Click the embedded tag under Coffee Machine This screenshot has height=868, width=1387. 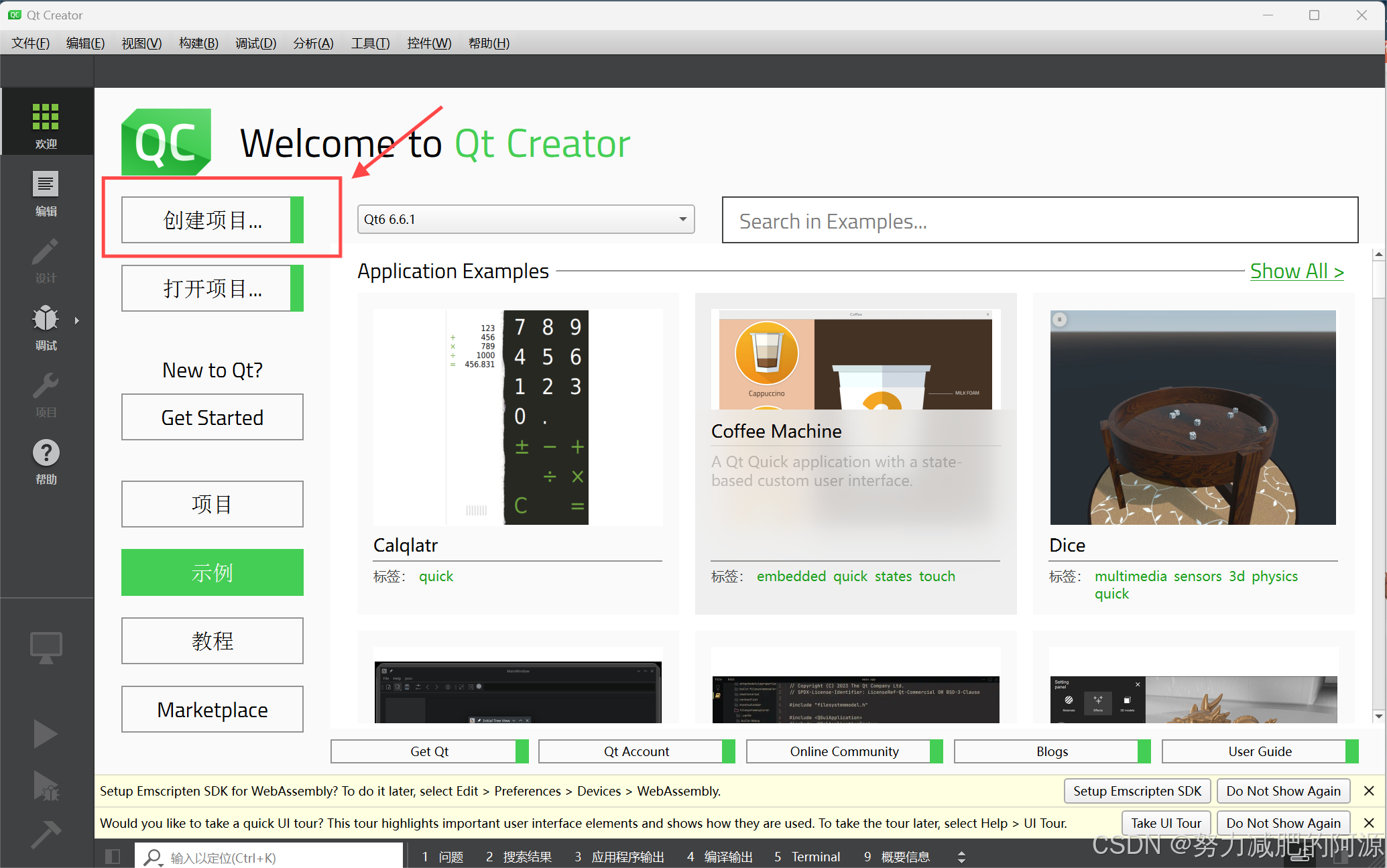point(791,576)
